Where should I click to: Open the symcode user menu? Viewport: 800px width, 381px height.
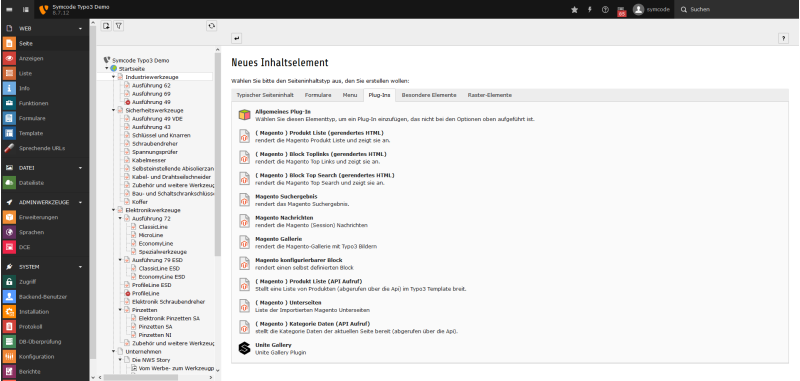pyautogui.click(x=652, y=10)
